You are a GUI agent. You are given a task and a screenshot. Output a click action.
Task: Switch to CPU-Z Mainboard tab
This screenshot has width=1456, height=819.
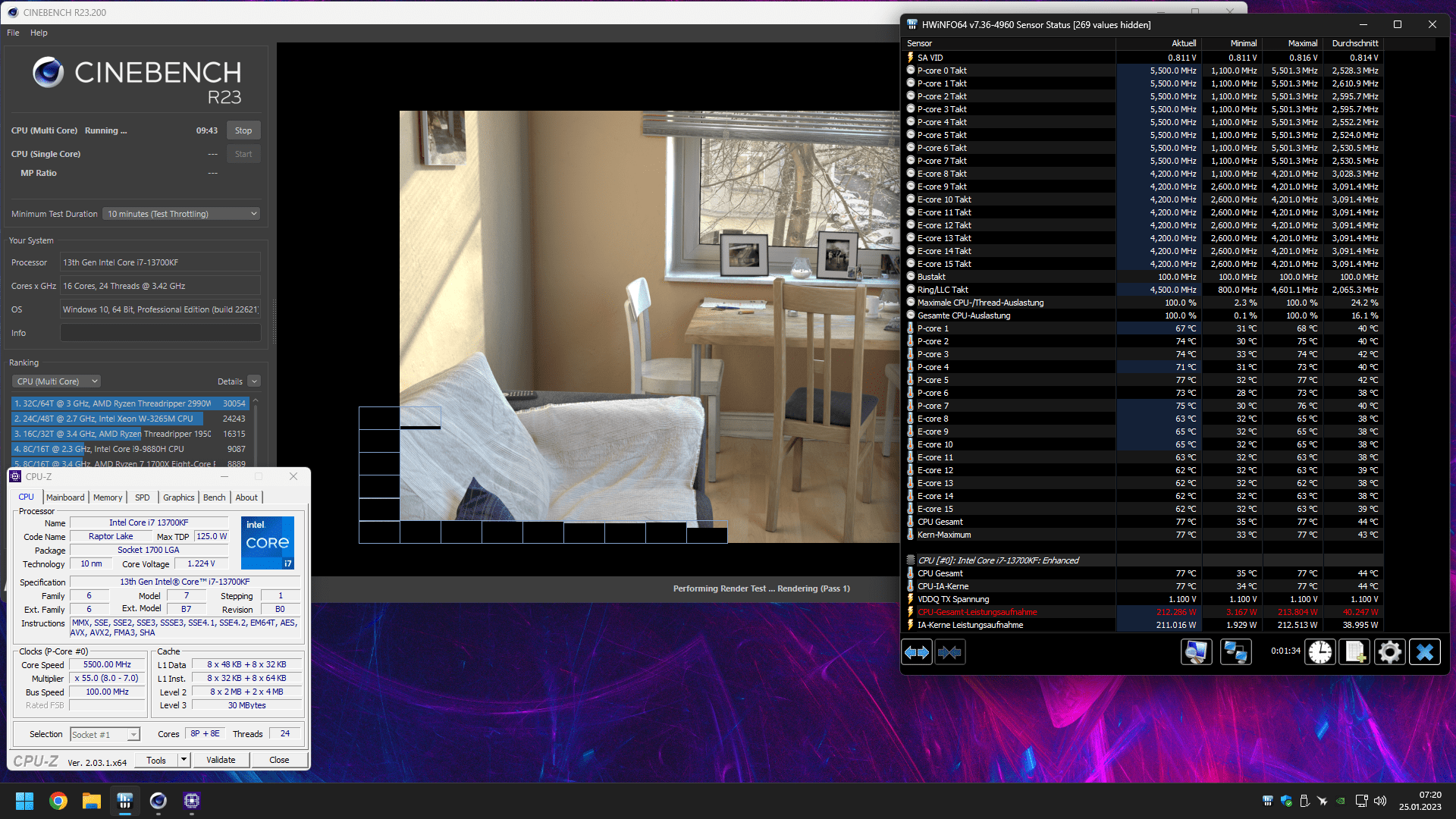coord(65,497)
